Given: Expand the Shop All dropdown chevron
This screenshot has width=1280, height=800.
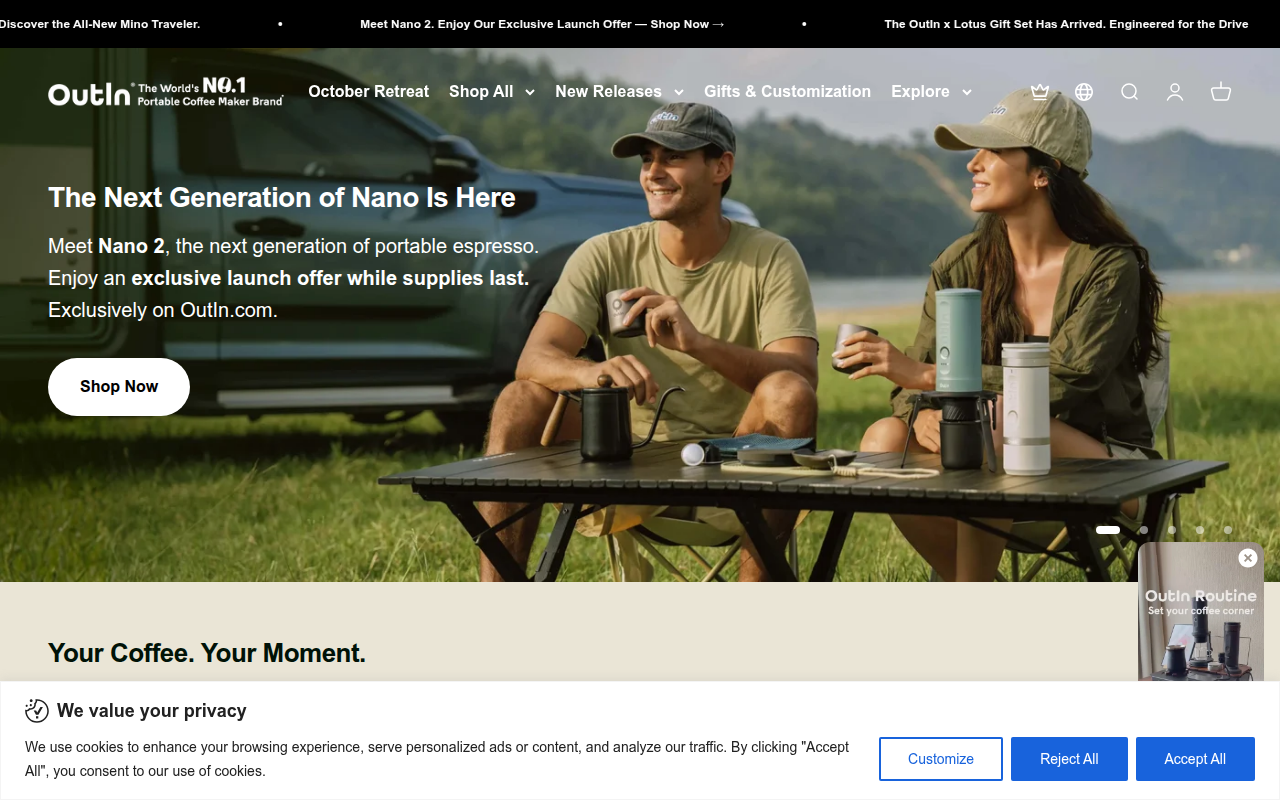Looking at the screenshot, I should click(530, 92).
